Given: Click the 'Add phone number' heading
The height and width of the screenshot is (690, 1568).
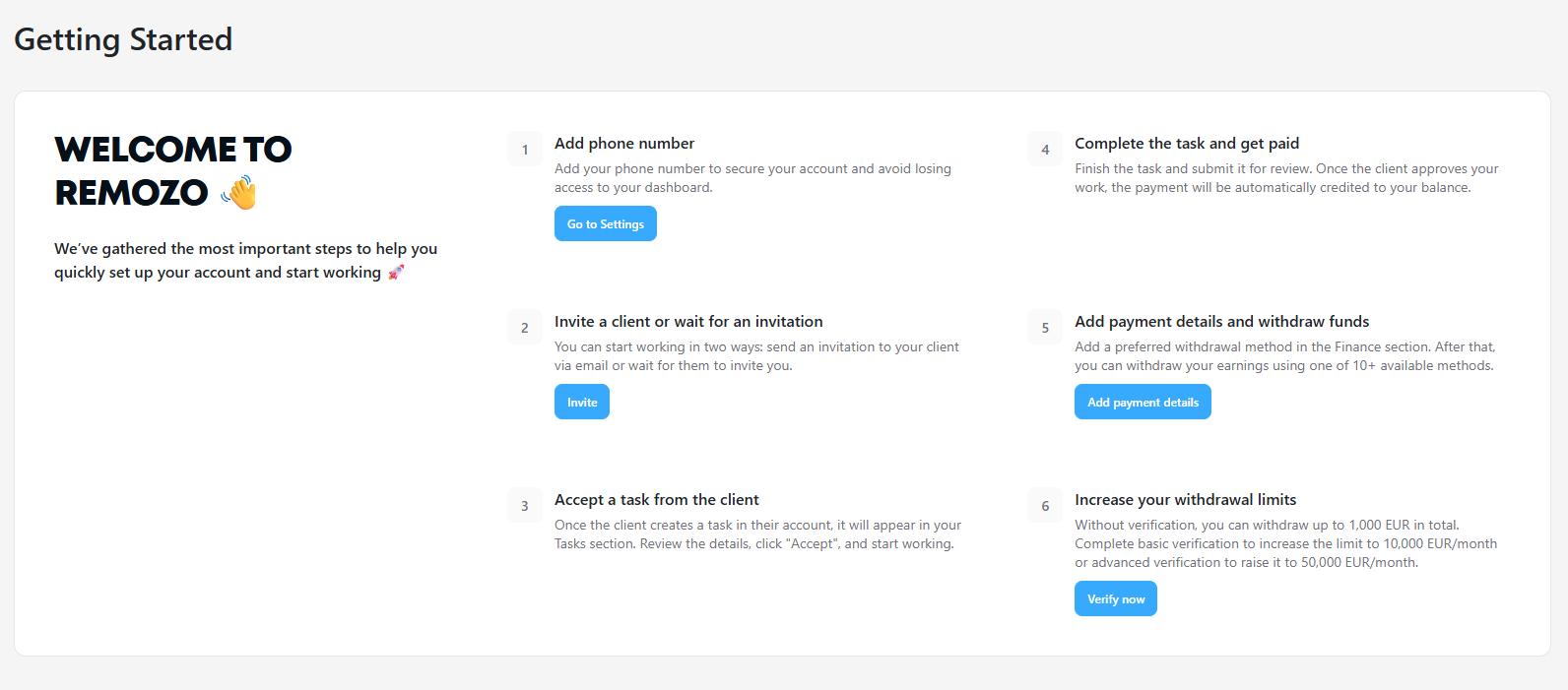Looking at the screenshot, I should pos(624,144).
